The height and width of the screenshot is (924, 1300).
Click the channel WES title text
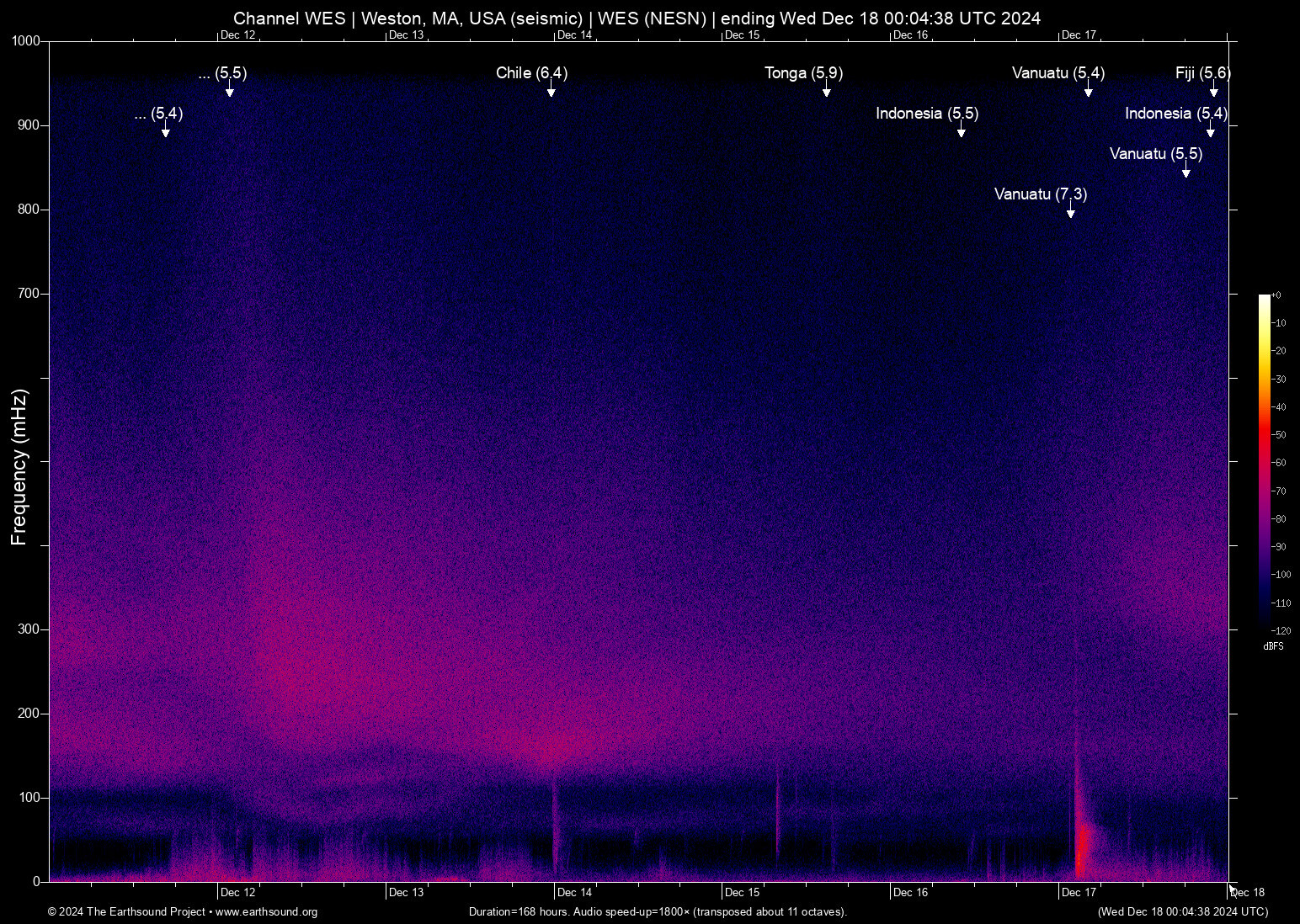638,18
